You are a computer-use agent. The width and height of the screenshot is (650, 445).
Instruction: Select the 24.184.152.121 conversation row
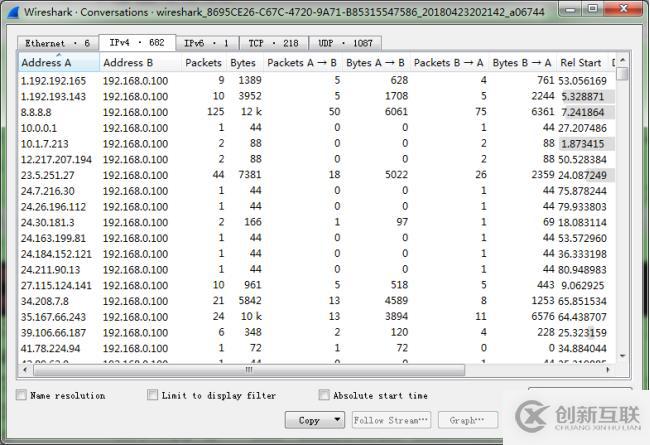317,254
